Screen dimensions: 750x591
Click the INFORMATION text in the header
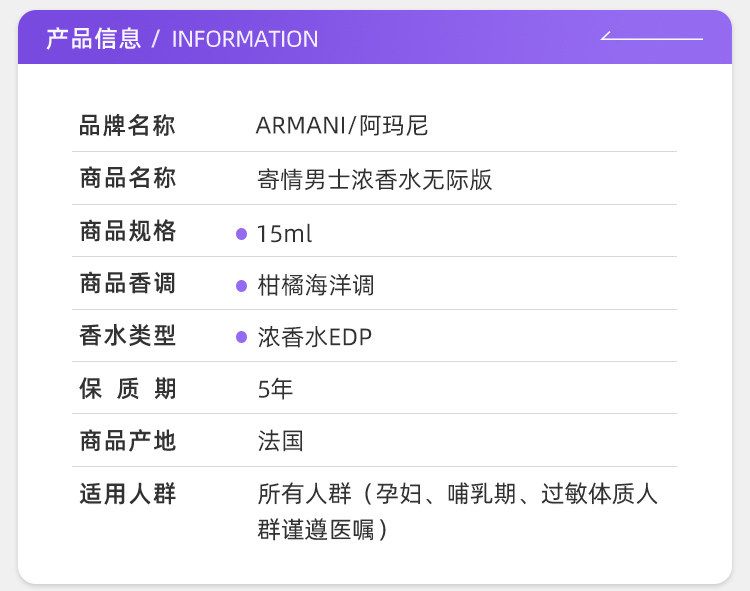[x=245, y=39]
